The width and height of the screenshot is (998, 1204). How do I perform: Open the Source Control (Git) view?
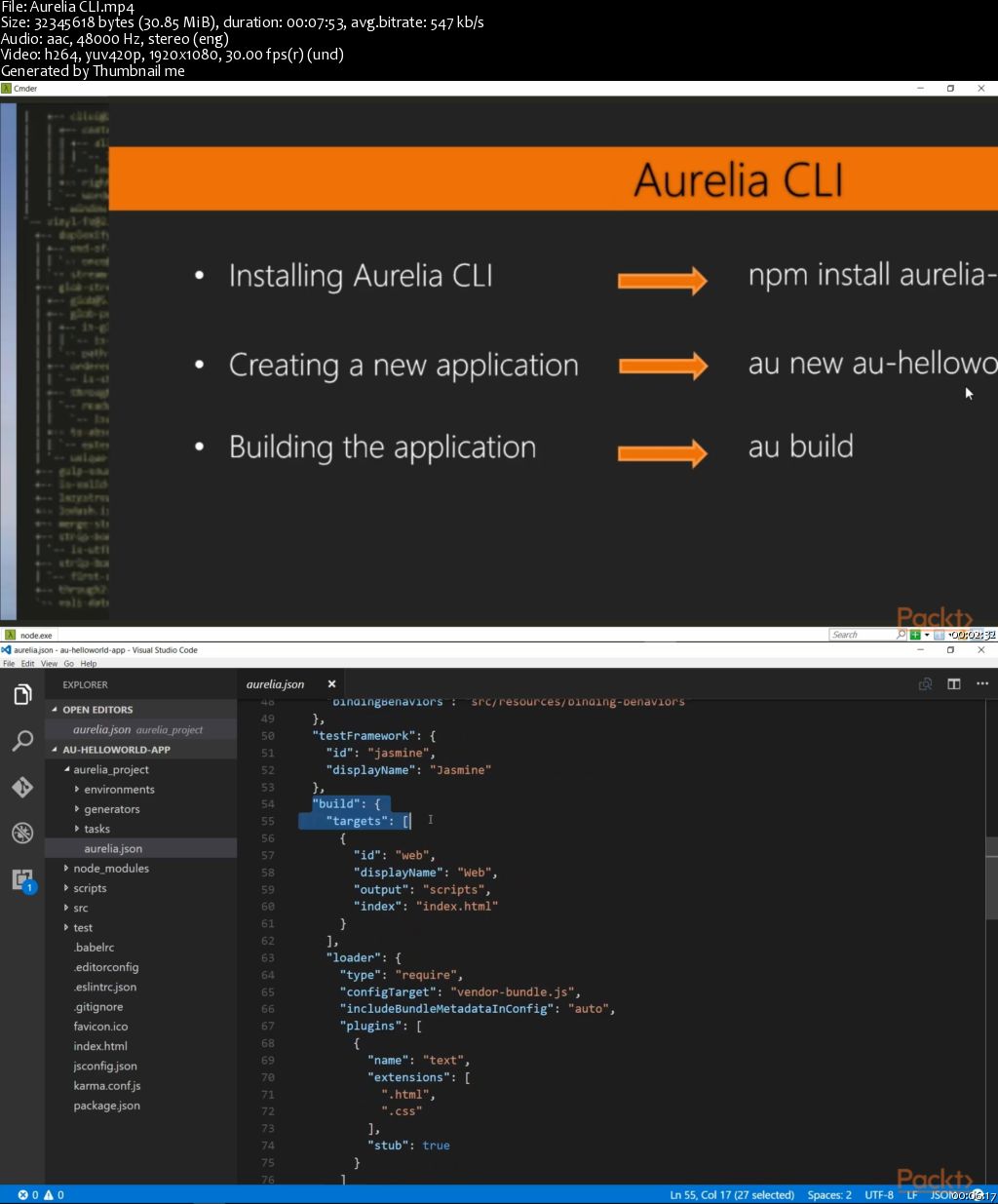(x=22, y=787)
